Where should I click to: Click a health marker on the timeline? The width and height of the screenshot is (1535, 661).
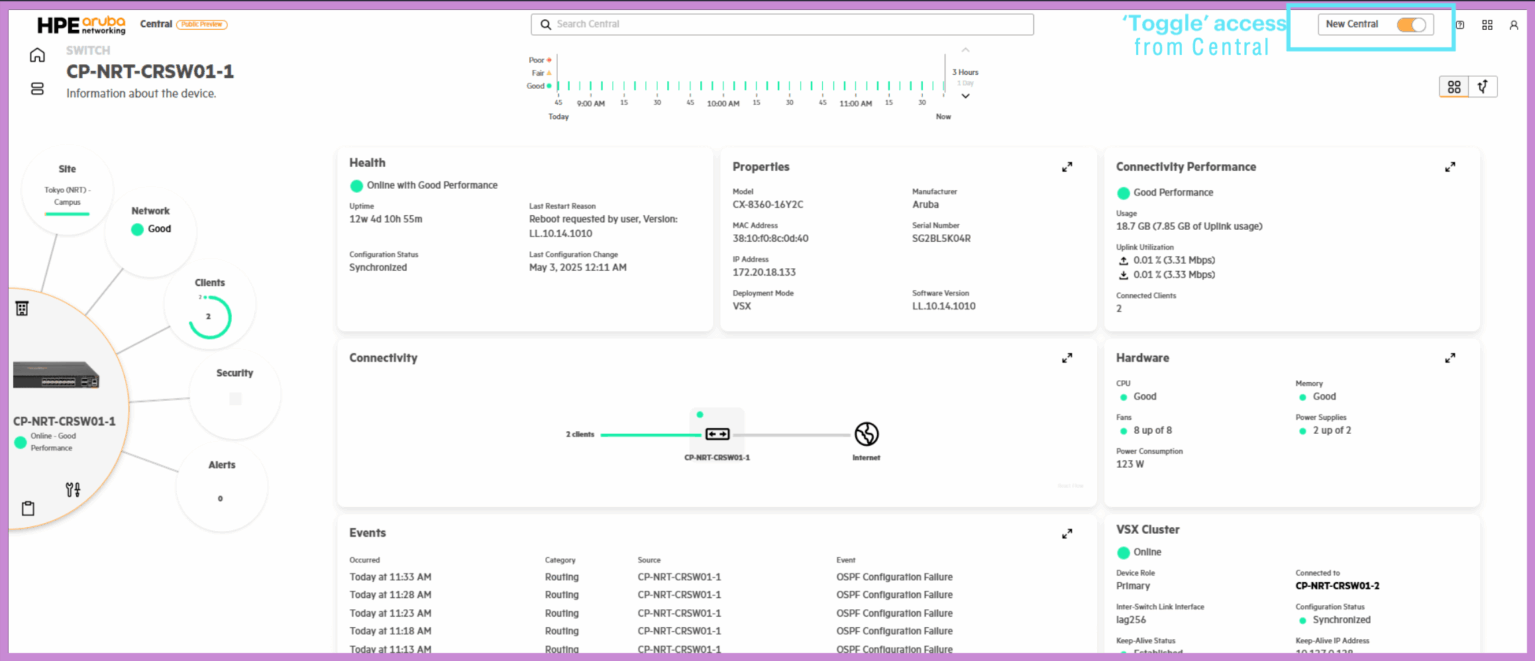click(750, 86)
